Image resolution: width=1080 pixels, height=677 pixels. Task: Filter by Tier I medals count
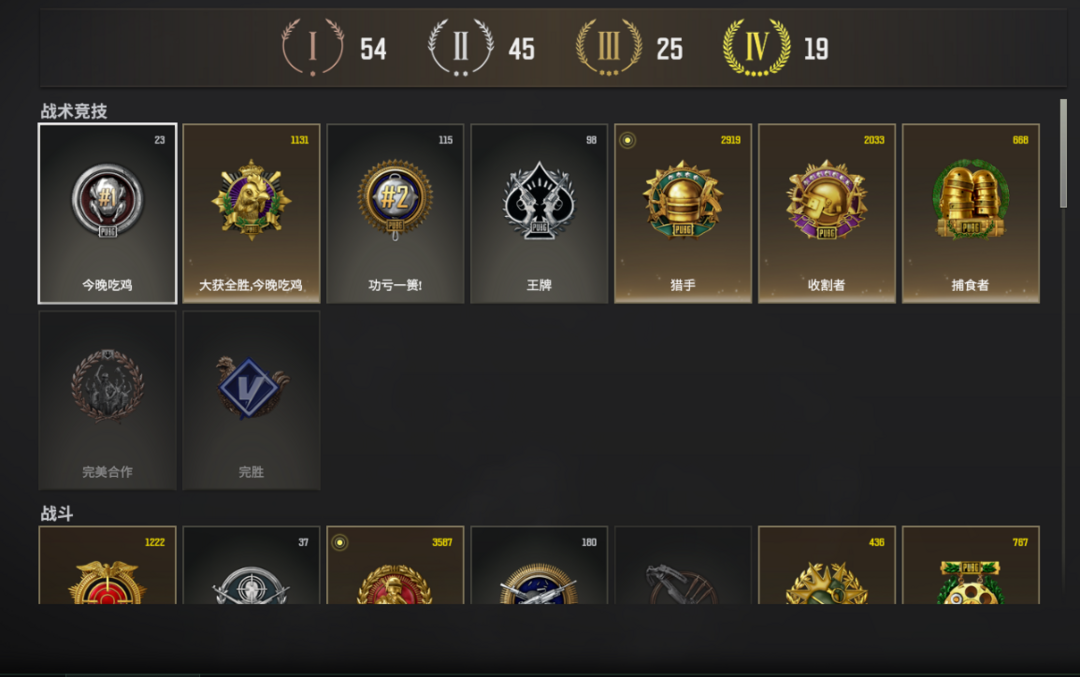[334, 48]
